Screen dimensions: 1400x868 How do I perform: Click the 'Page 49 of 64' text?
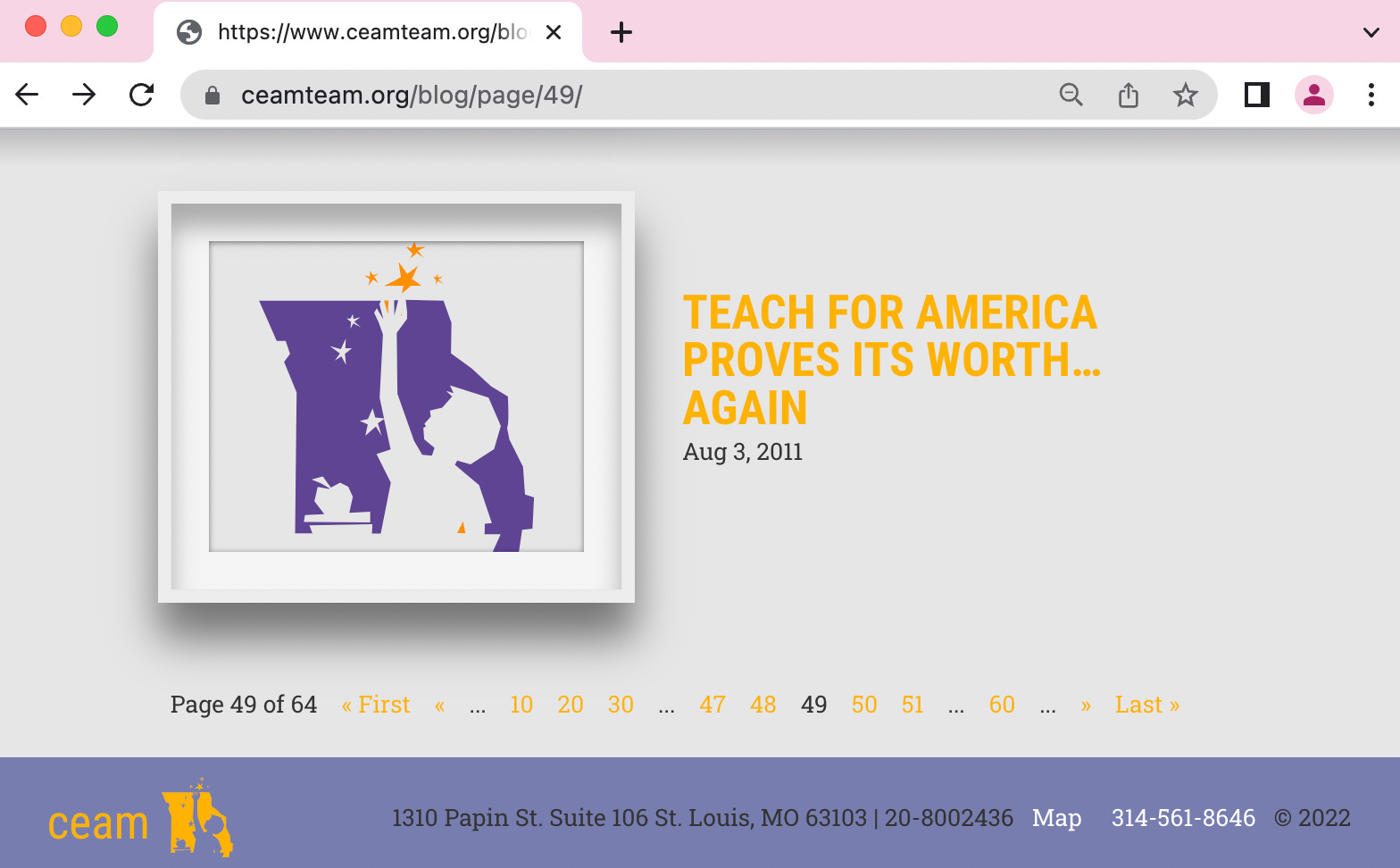[244, 705]
